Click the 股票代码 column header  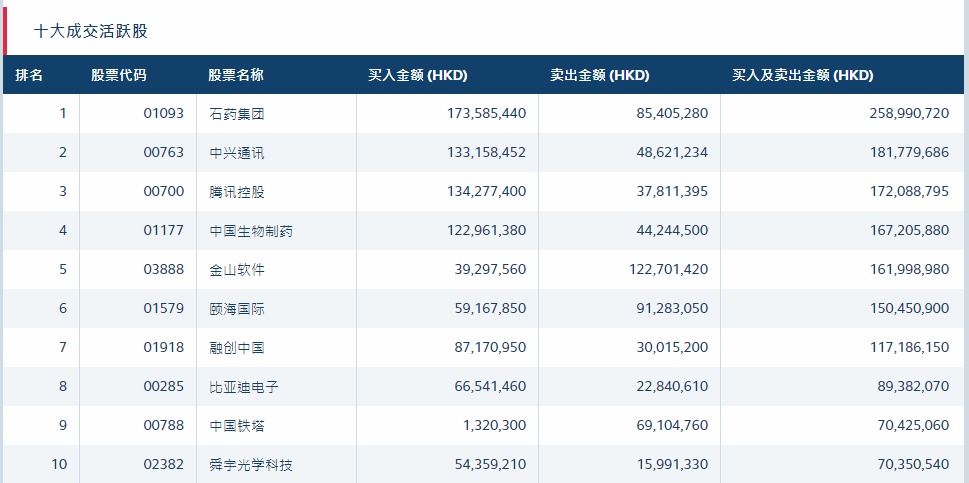[x=118, y=75]
